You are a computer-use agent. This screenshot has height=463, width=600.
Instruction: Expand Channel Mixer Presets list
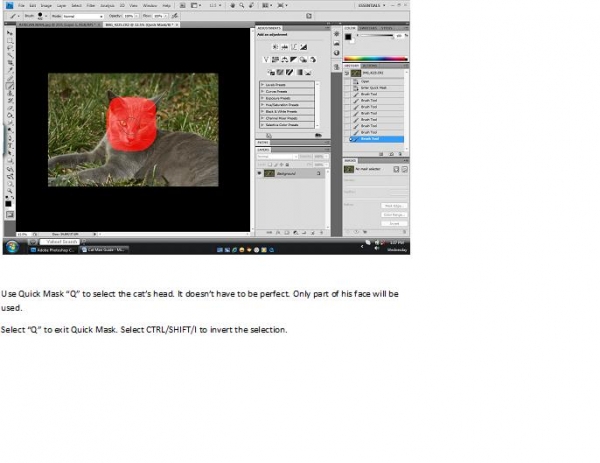(262, 118)
